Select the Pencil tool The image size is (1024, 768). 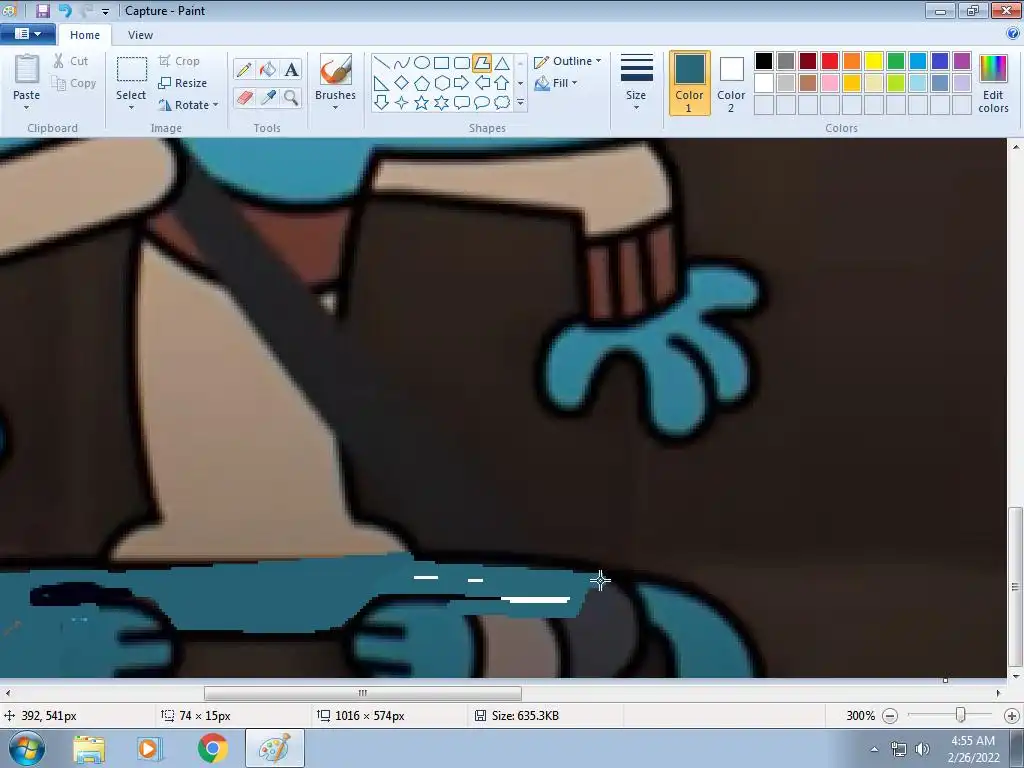click(x=244, y=69)
